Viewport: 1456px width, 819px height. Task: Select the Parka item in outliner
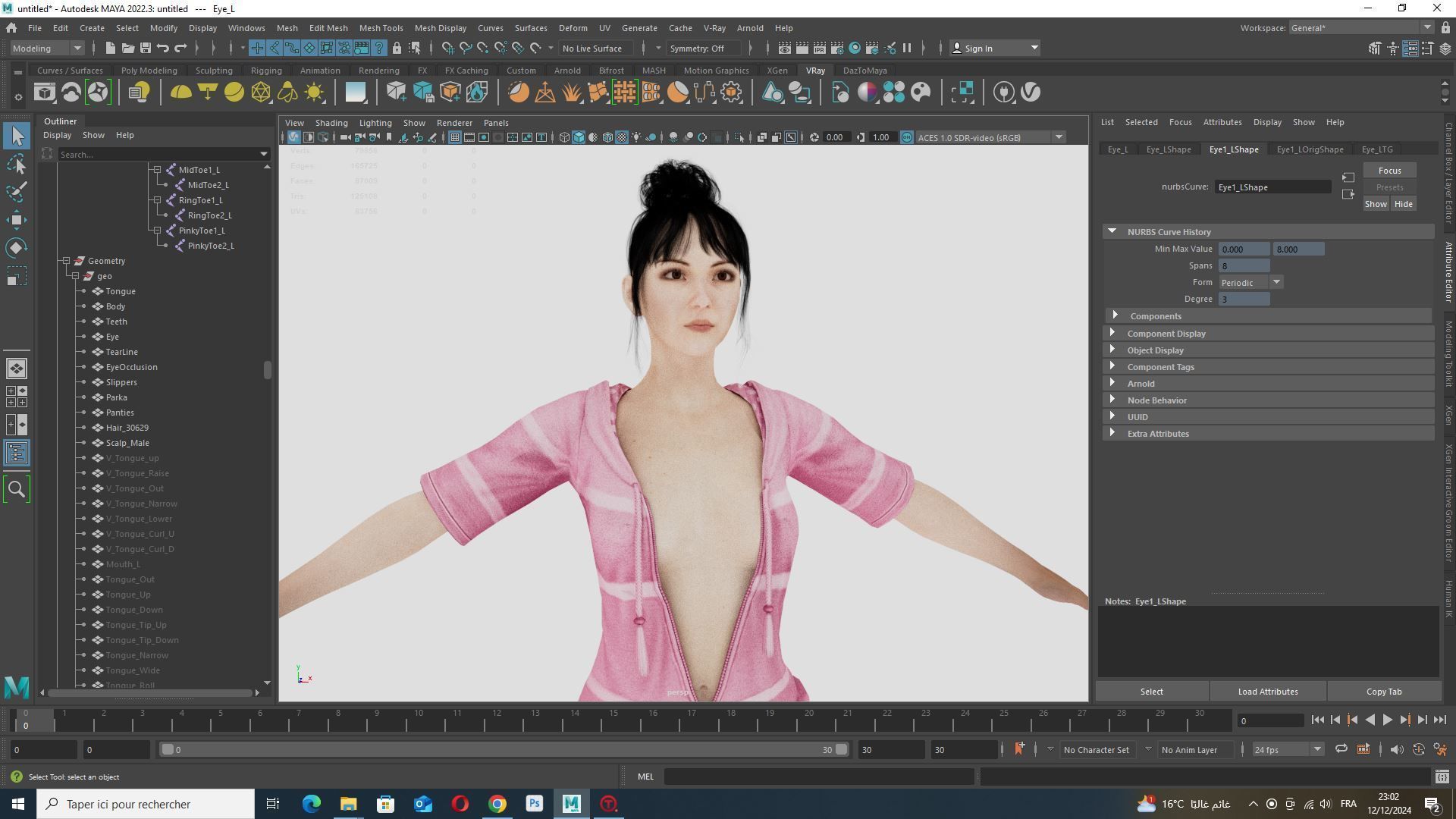[x=116, y=397]
